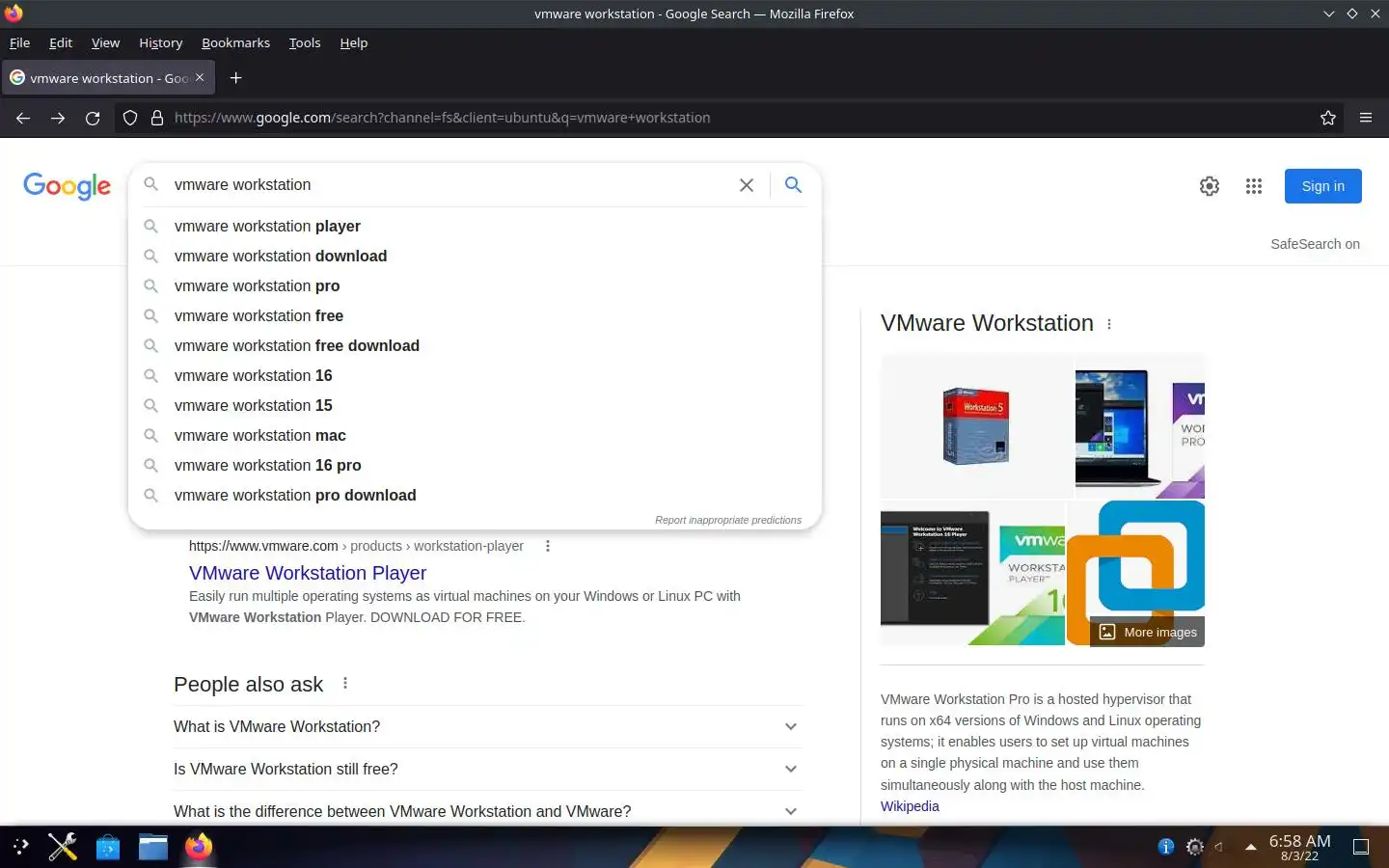Open the View menu
This screenshot has width=1389, height=868.
tap(105, 42)
